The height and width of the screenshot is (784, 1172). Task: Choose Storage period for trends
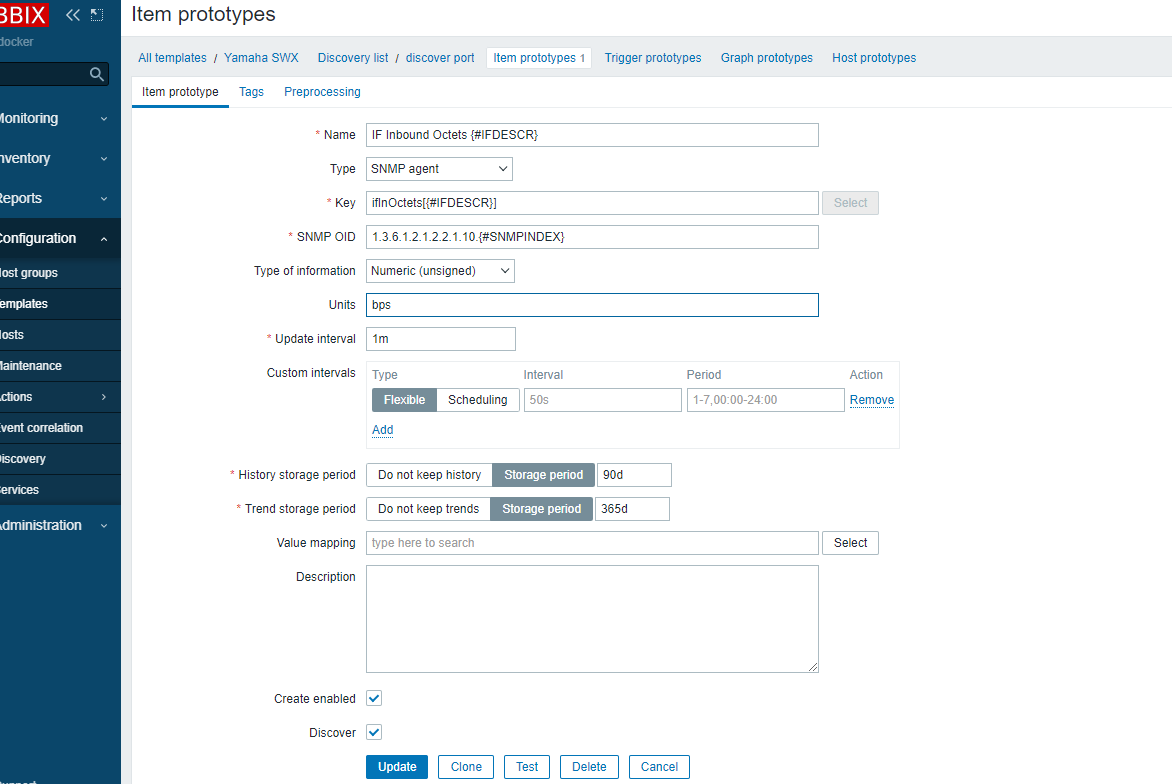pos(541,509)
